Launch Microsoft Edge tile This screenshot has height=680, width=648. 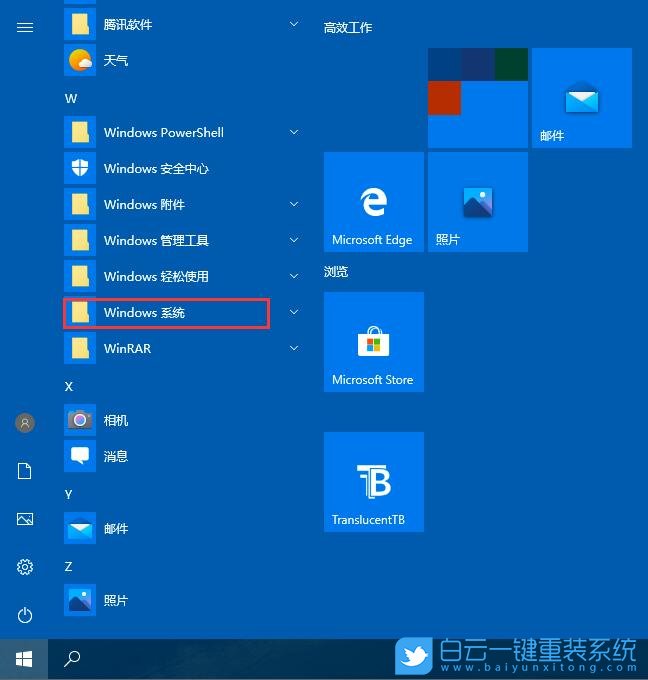373,202
